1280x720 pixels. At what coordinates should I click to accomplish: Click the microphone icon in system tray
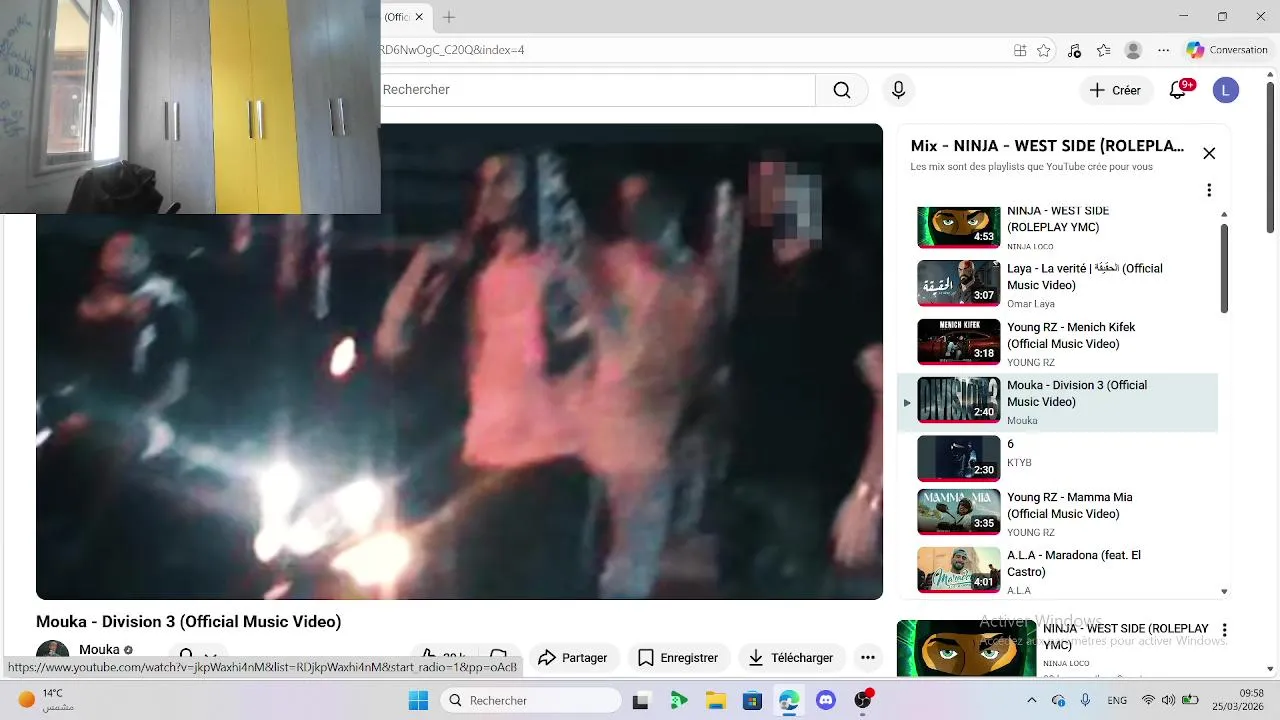point(1085,700)
